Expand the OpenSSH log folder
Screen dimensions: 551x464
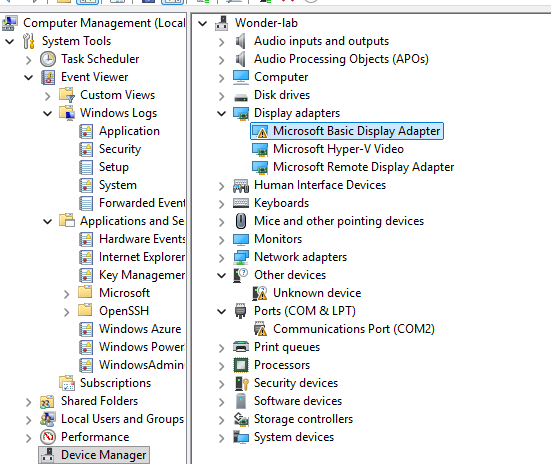(x=66, y=311)
